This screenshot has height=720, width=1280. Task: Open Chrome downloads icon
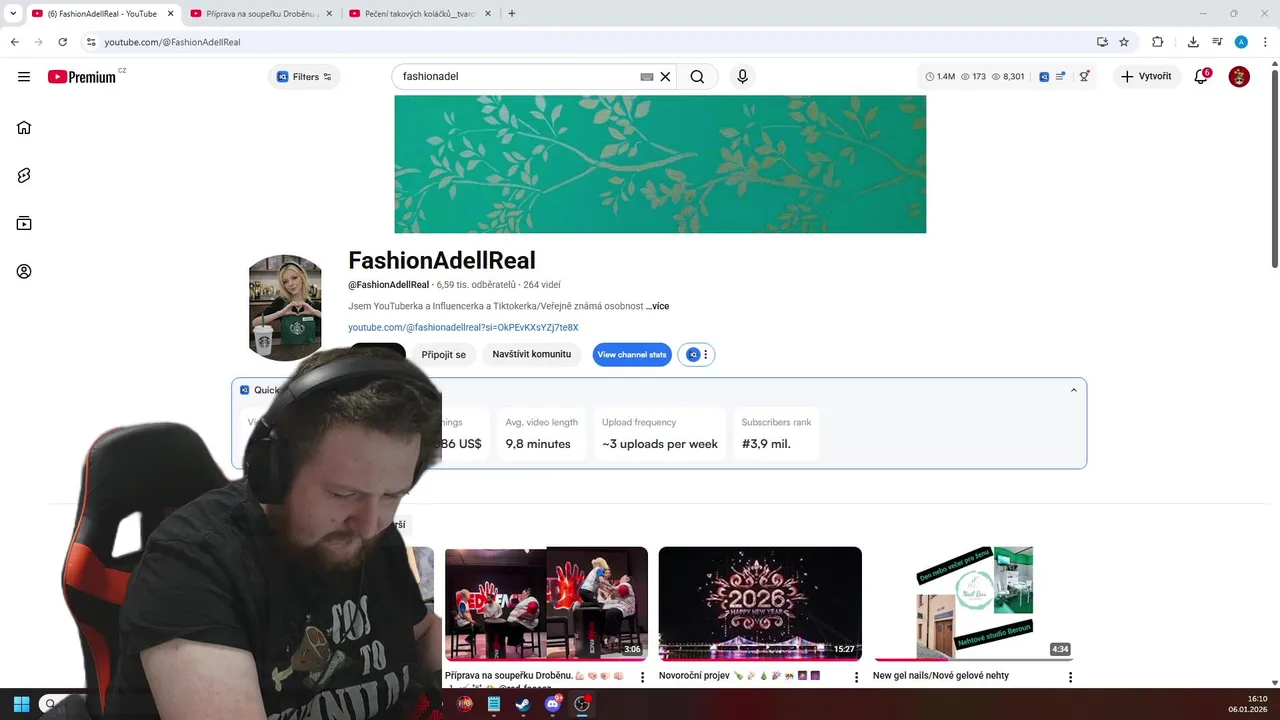[1193, 42]
